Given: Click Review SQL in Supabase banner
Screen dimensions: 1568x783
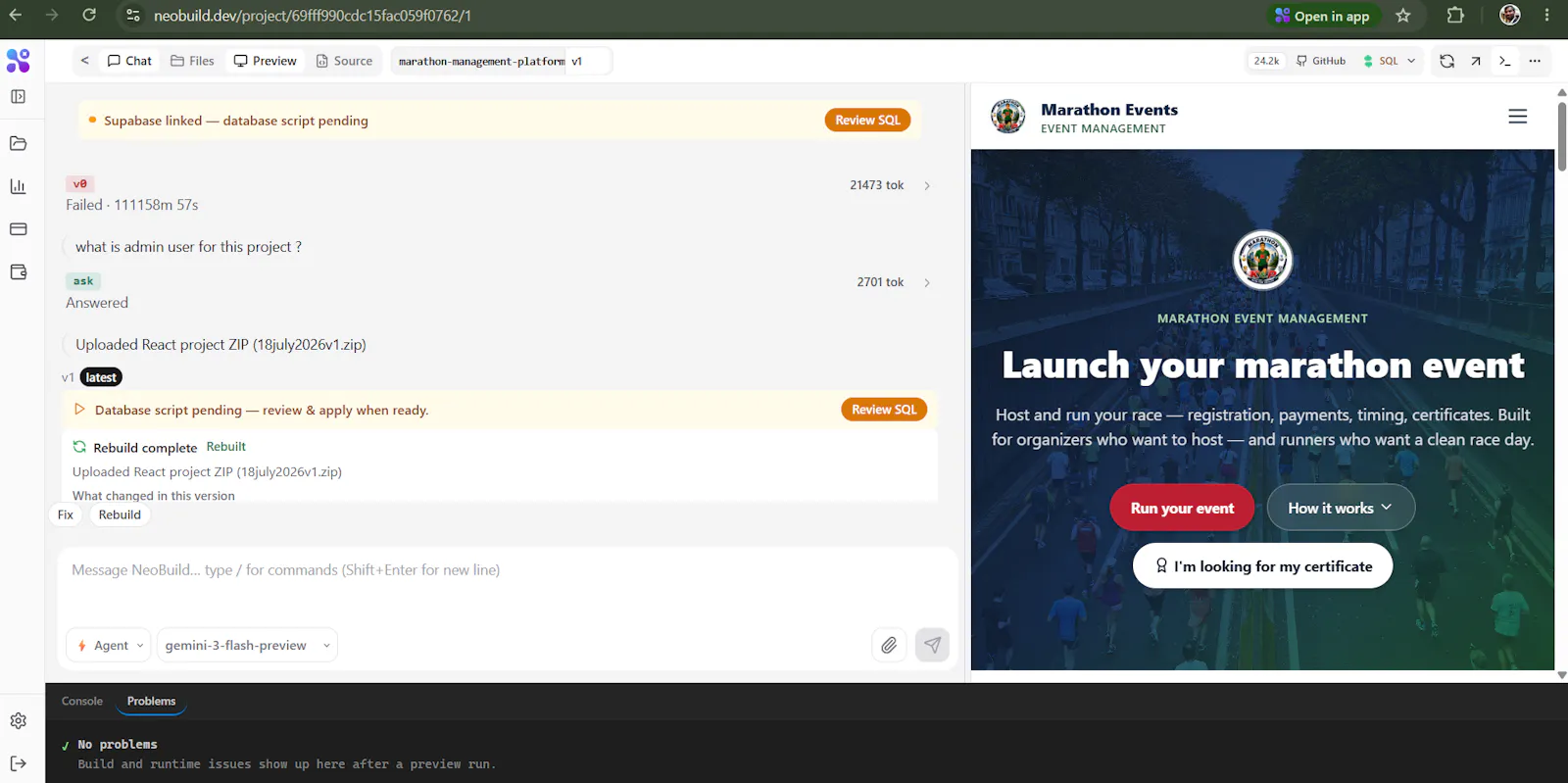Looking at the screenshot, I should [x=867, y=120].
